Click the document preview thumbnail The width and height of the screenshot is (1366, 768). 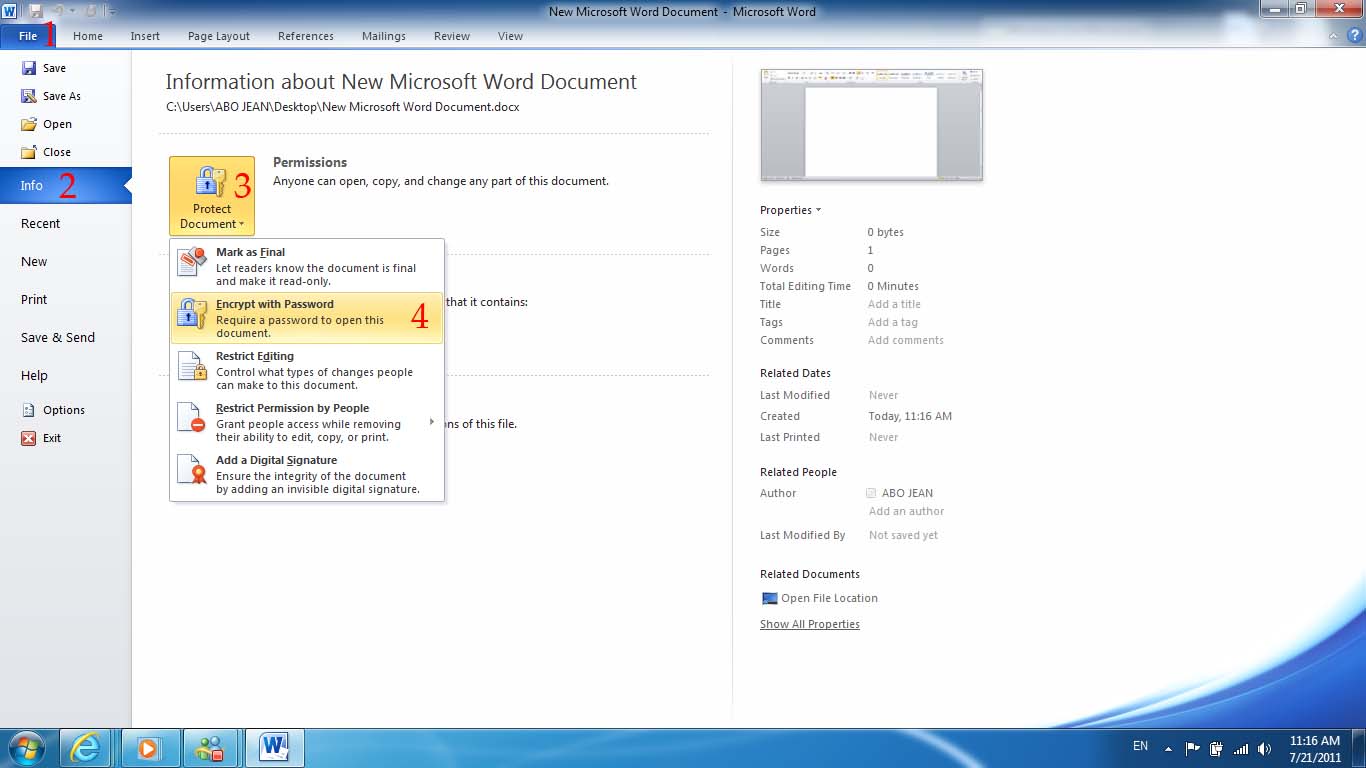point(871,125)
